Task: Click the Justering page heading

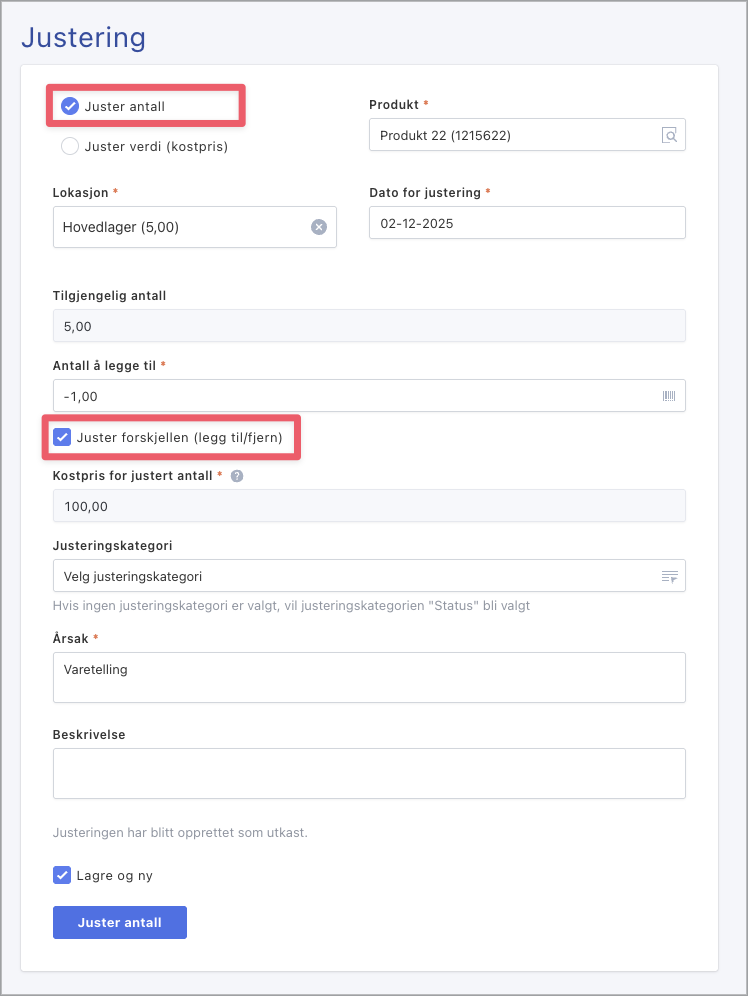Action: [84, 38]
